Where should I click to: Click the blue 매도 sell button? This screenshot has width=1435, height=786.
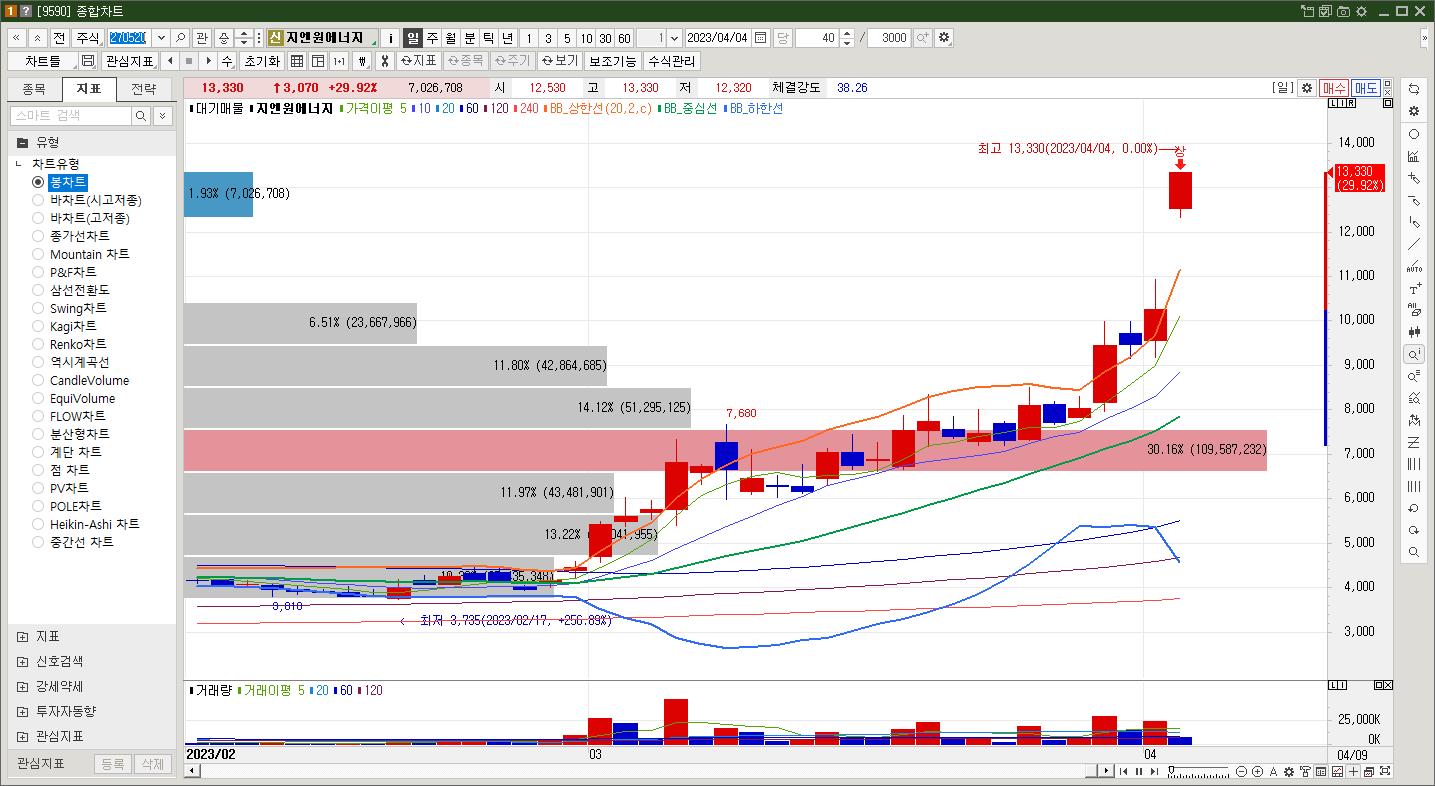(x=1366, y=88)
